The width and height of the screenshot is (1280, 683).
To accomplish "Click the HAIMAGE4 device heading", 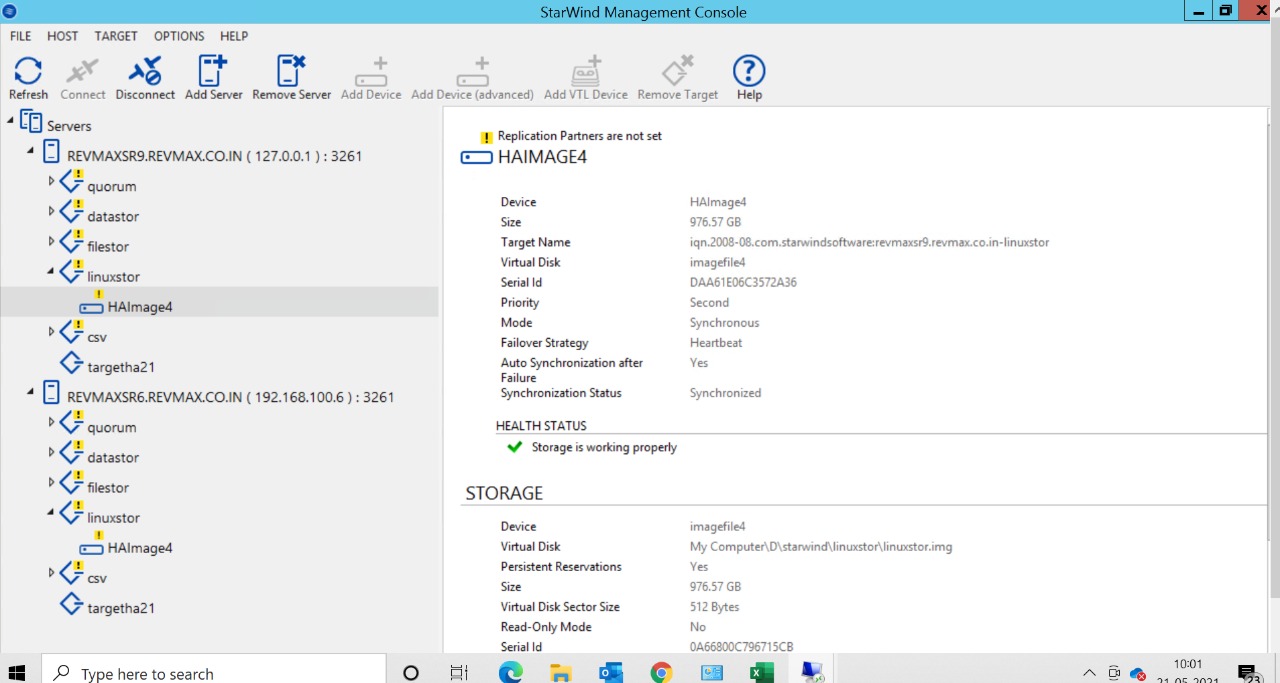I will tap(542, 157).
